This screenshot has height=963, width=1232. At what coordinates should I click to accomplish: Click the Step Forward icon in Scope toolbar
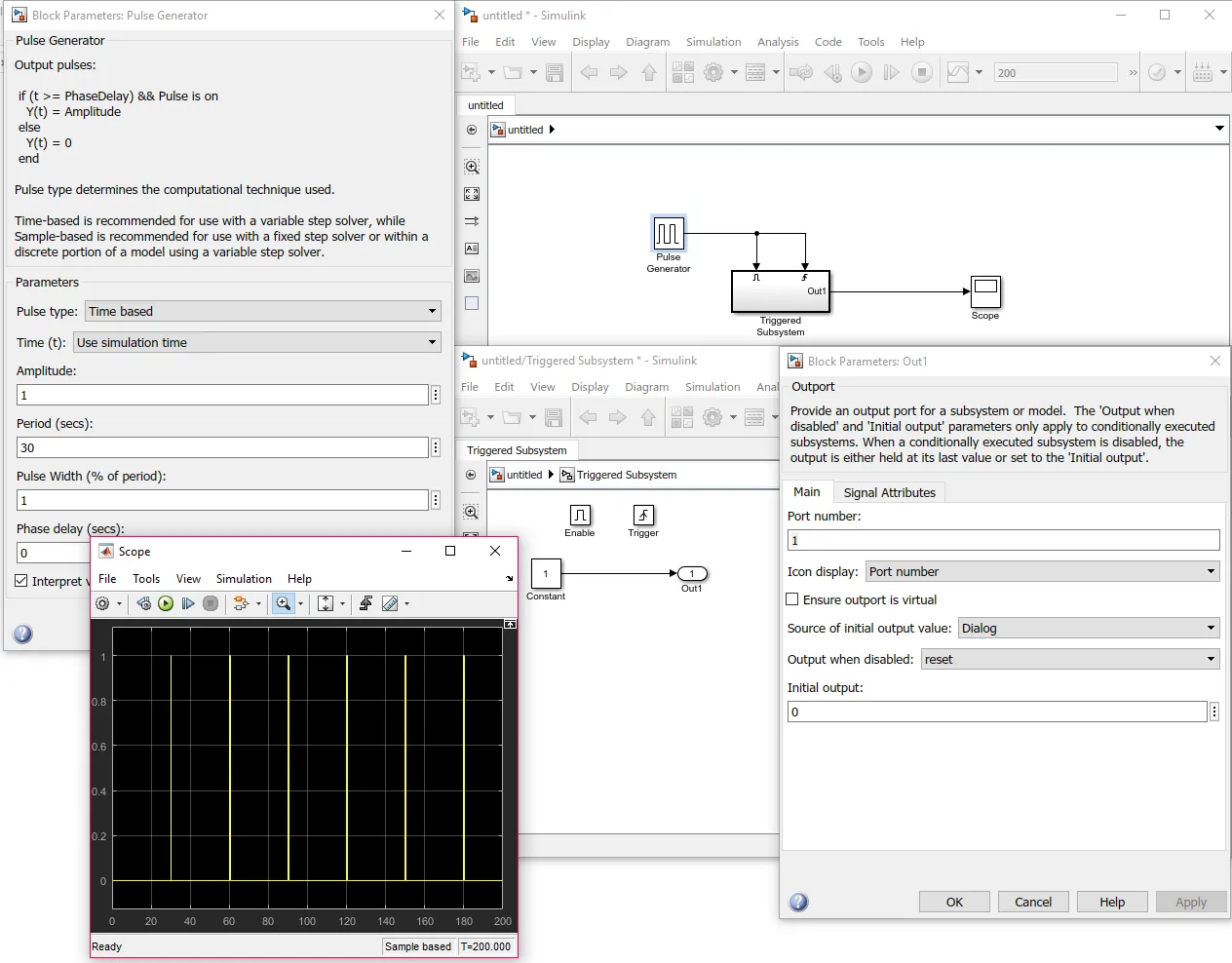pyautogui.click(x=188, y=604)
